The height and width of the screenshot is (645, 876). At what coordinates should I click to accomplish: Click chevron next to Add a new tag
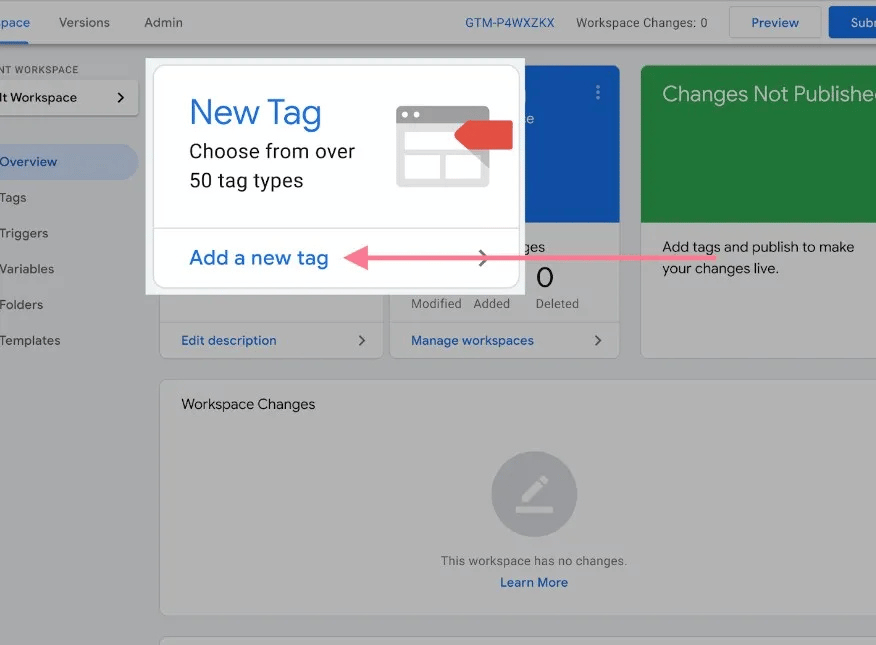pos(483,258)
